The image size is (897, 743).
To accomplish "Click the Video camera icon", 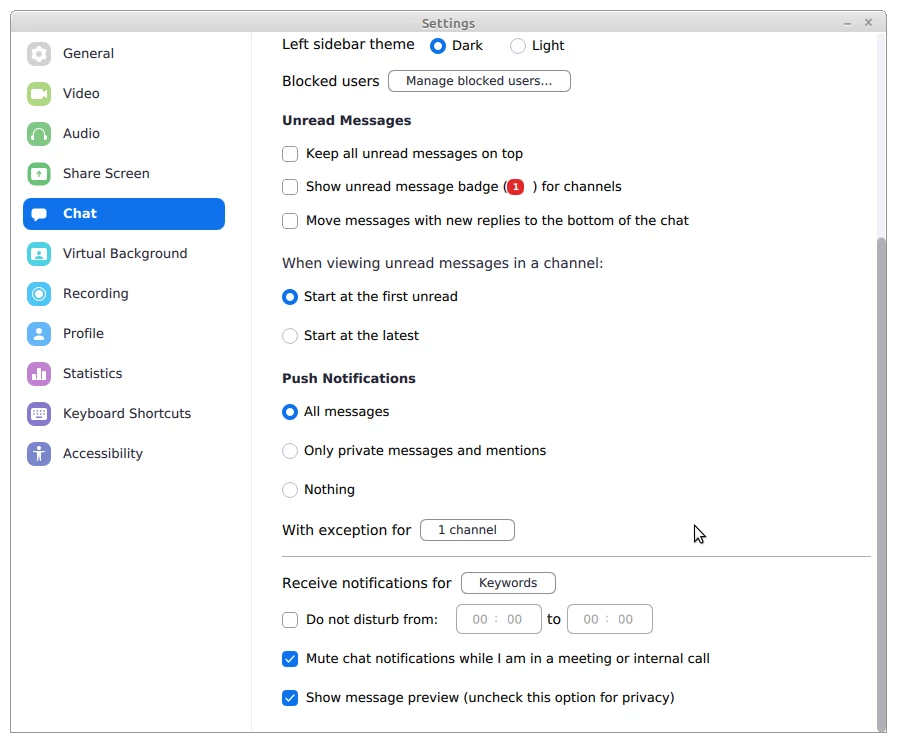I will click(x=39, y=94).
